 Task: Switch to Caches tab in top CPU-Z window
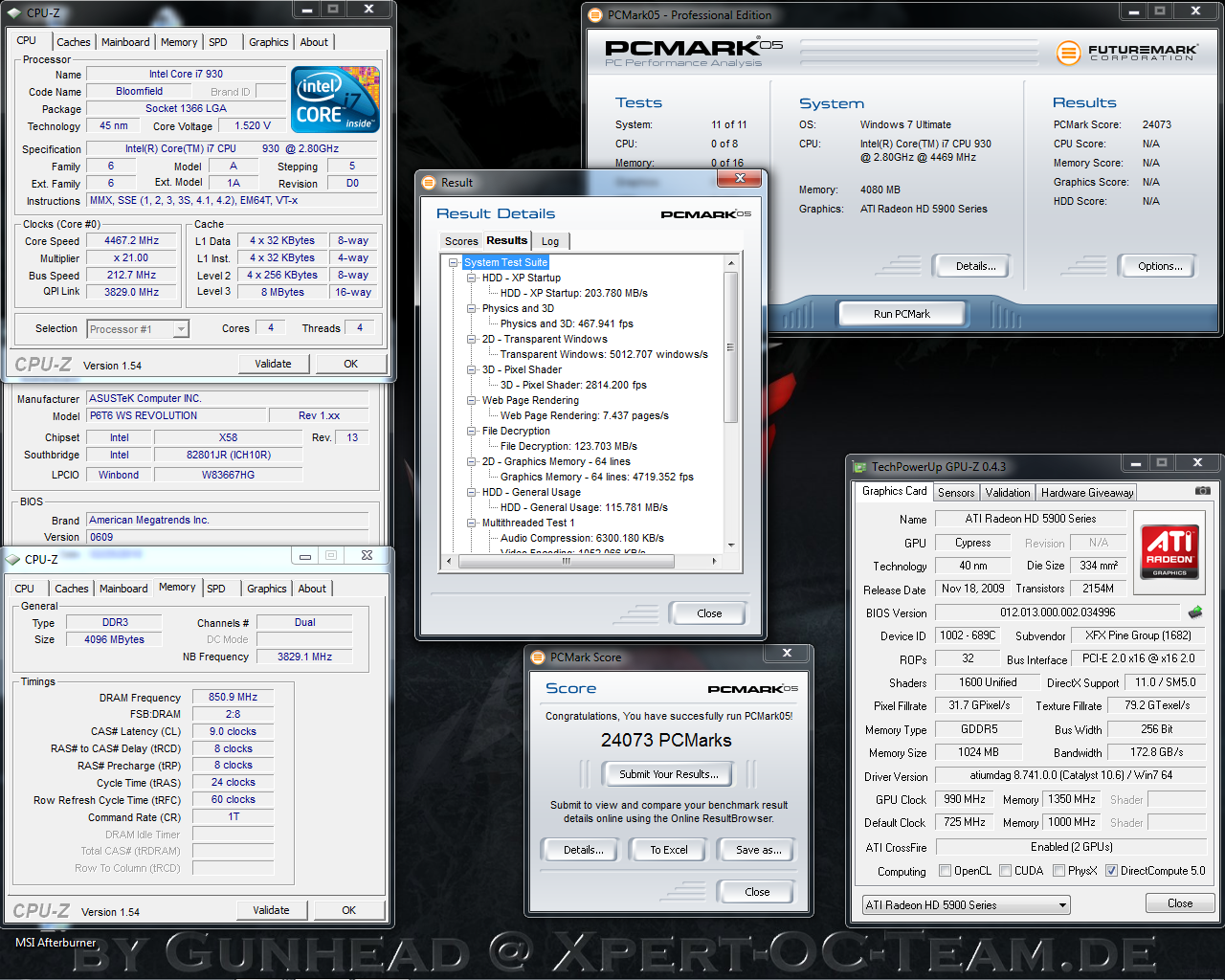[74, 42]
